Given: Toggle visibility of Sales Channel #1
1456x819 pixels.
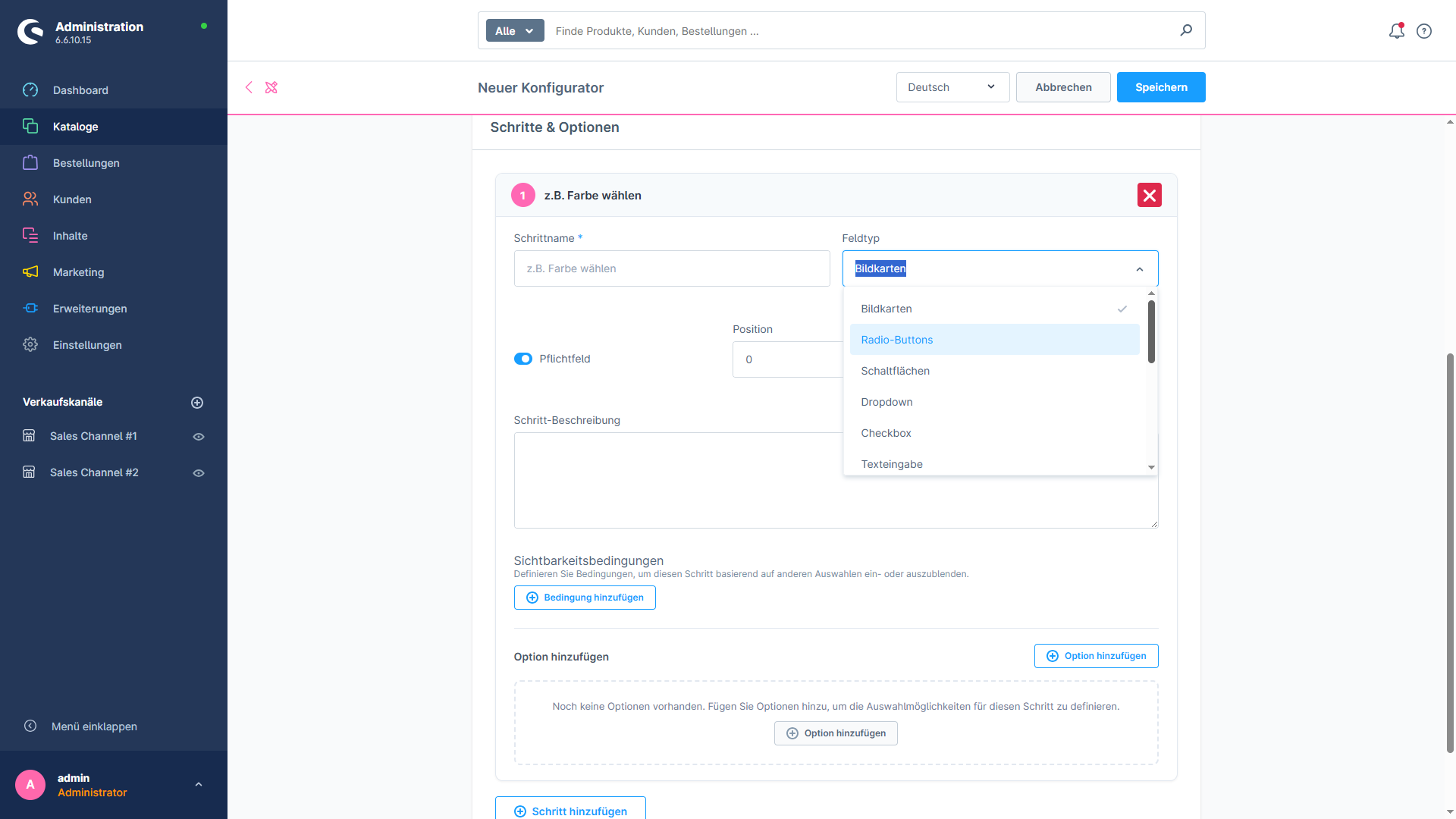Looking at the screenshot, I should pyautogui.click(x=199, y=437).
